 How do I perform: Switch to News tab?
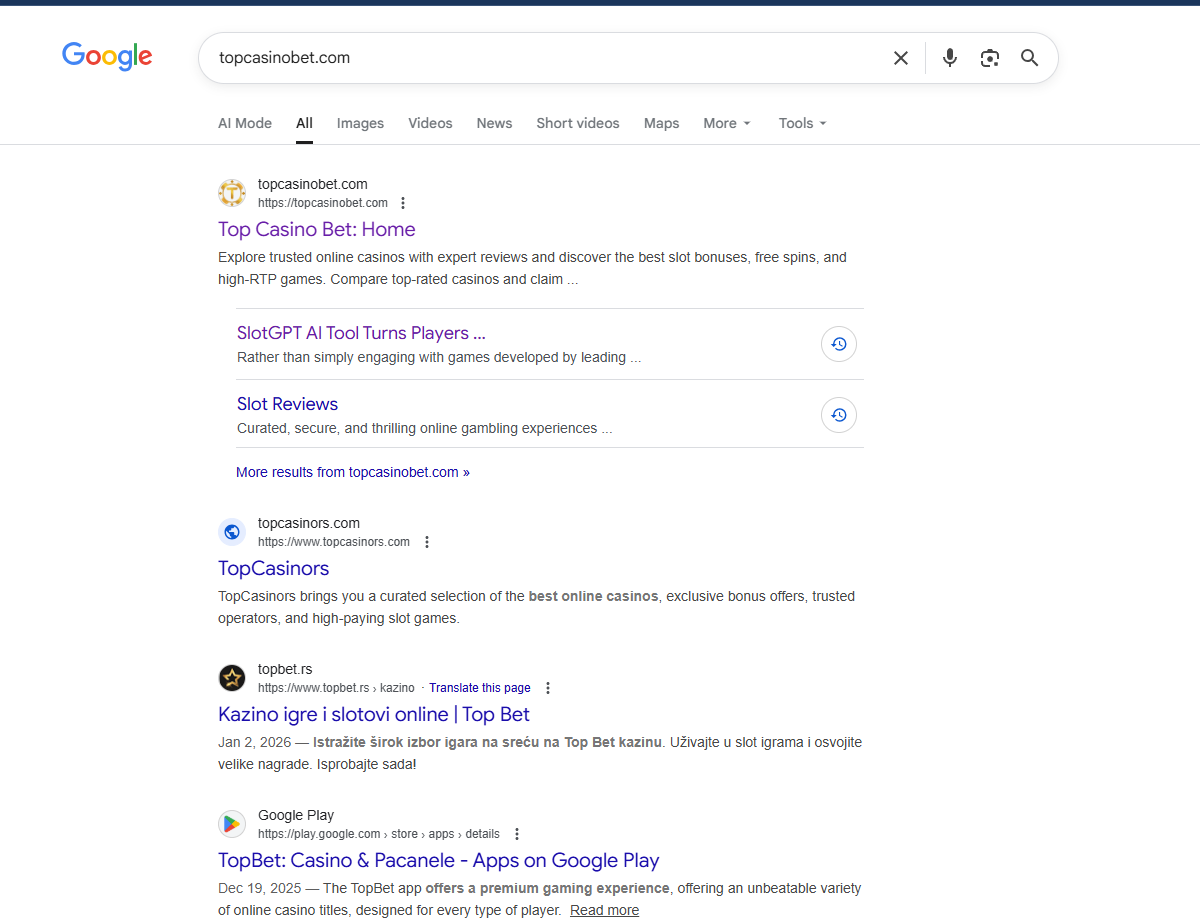tap(494, 123)
